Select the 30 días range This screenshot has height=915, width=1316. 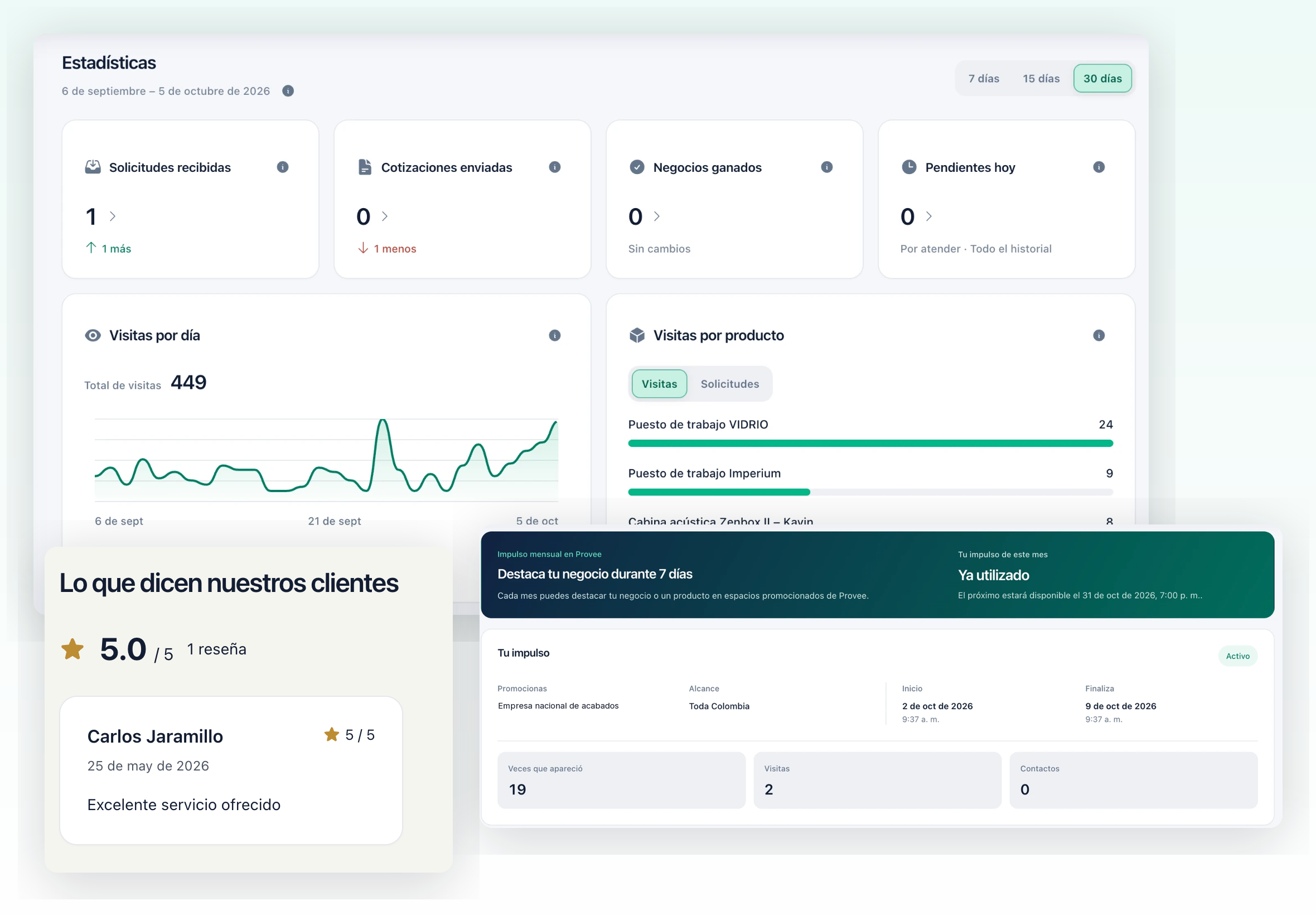(1102, 79)
